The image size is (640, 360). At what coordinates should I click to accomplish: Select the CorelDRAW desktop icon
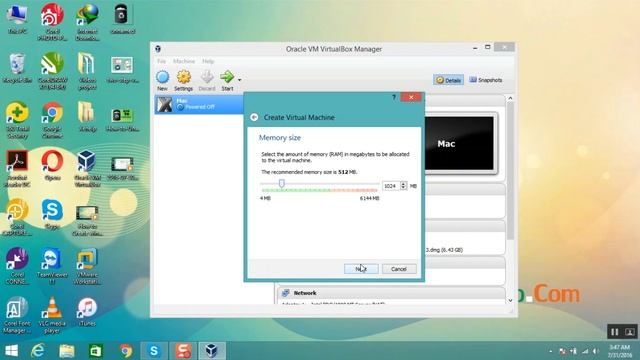click(52, 71)
